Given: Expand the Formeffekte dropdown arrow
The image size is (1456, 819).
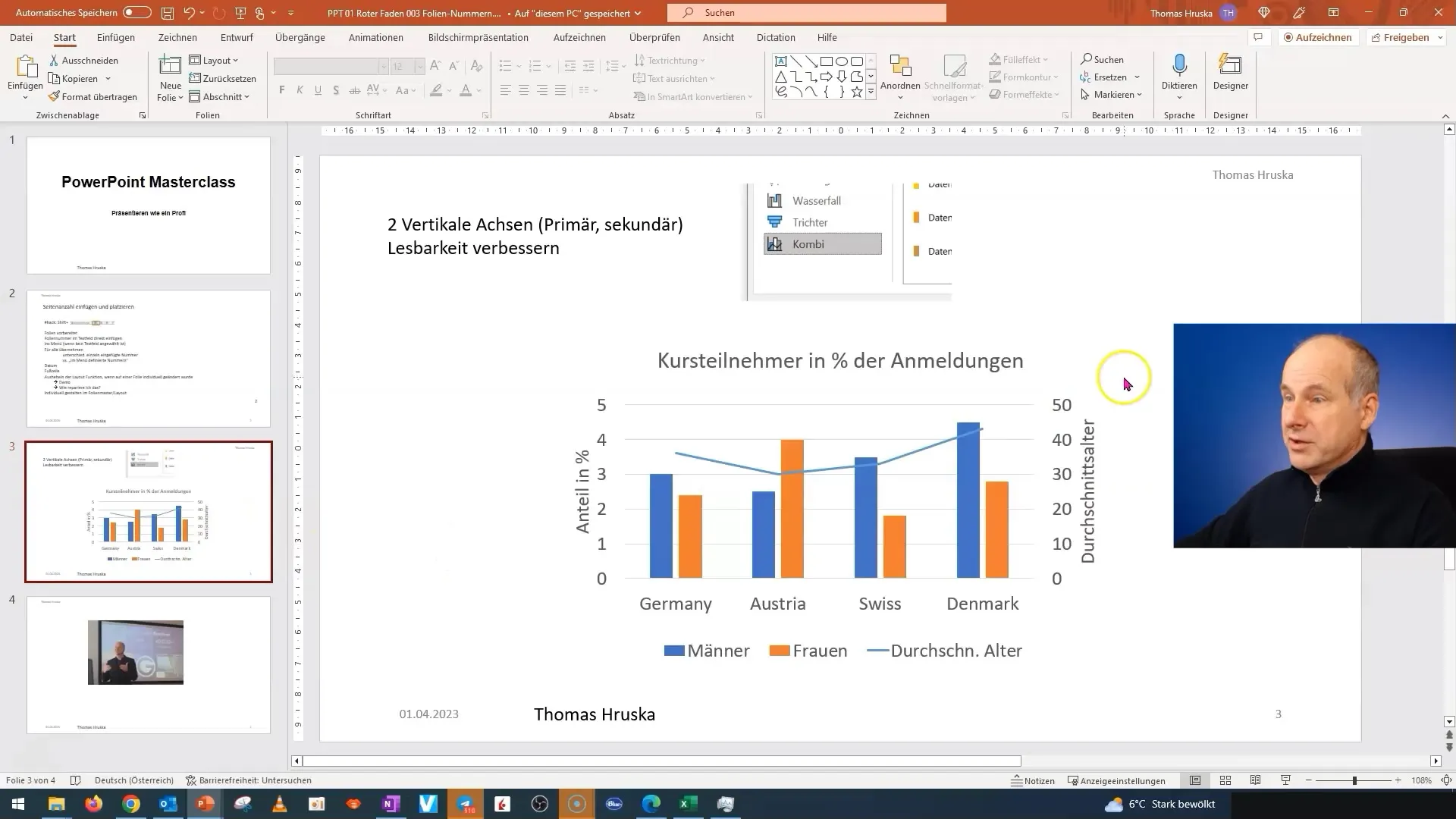Looking at the screenshot, I should coord(1059,95).
